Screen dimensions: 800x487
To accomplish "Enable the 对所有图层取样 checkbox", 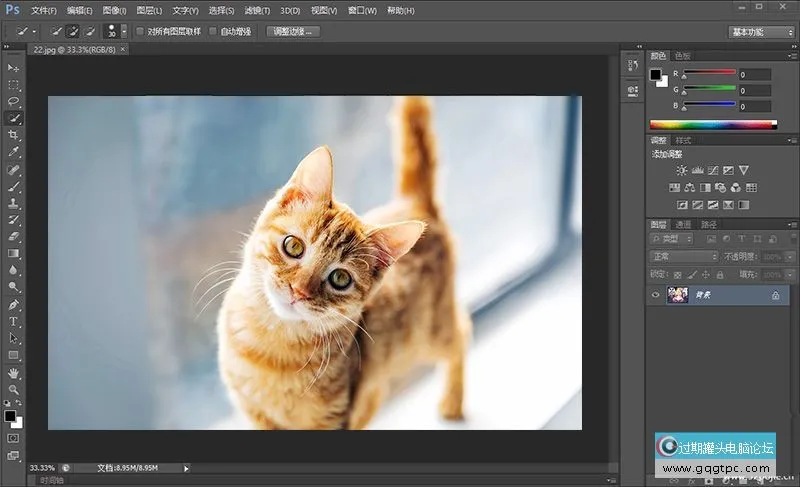I will click(x=141, y=31).
